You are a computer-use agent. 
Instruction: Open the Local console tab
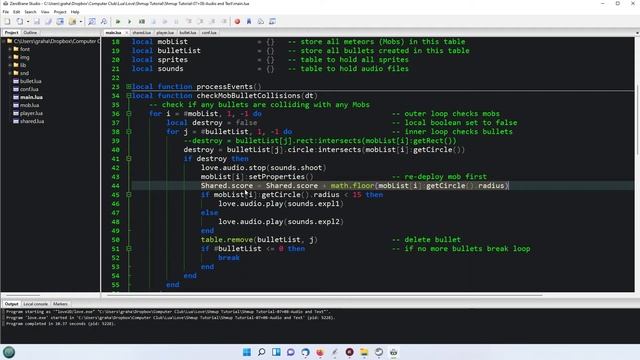tap(36, 304)
